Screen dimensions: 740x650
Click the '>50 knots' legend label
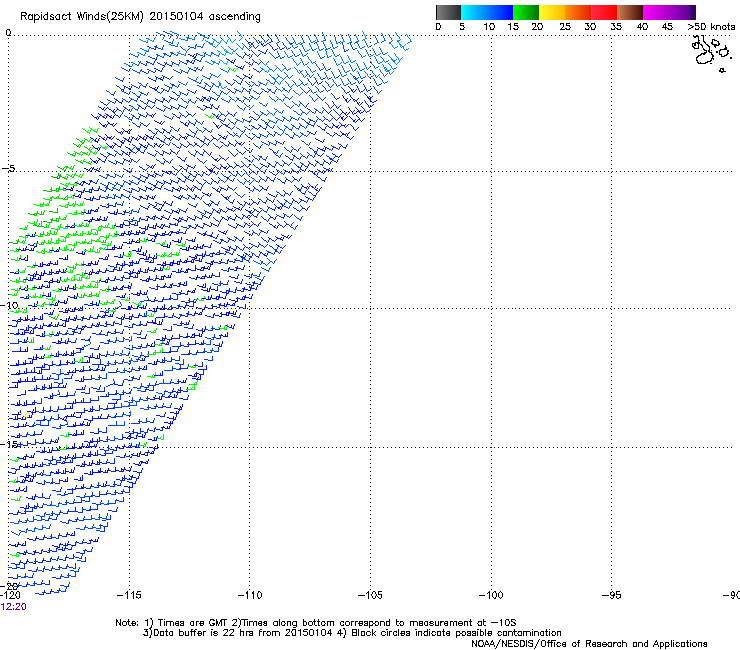click(711, 26)
